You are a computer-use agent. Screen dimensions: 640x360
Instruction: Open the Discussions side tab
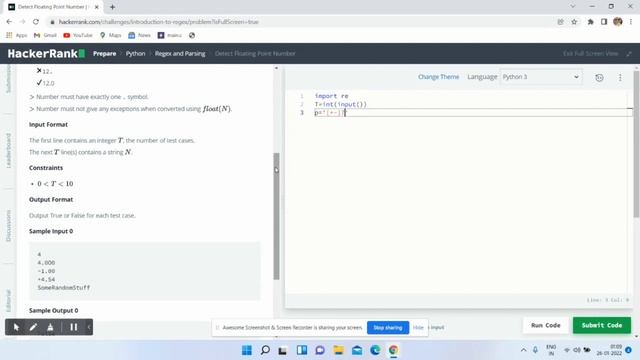[x=8, y=226]
